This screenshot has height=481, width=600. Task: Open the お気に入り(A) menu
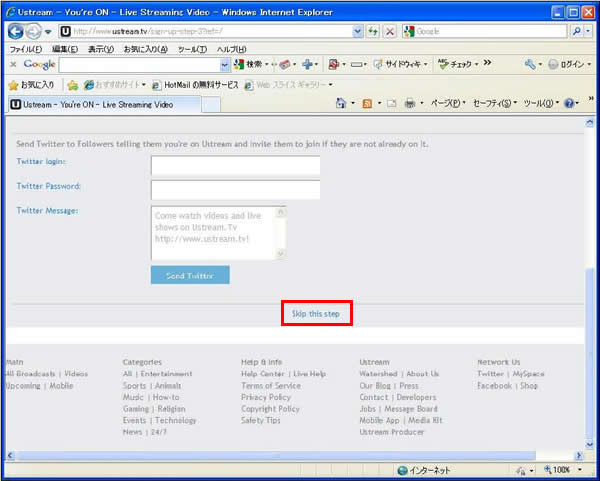point(145,49)
